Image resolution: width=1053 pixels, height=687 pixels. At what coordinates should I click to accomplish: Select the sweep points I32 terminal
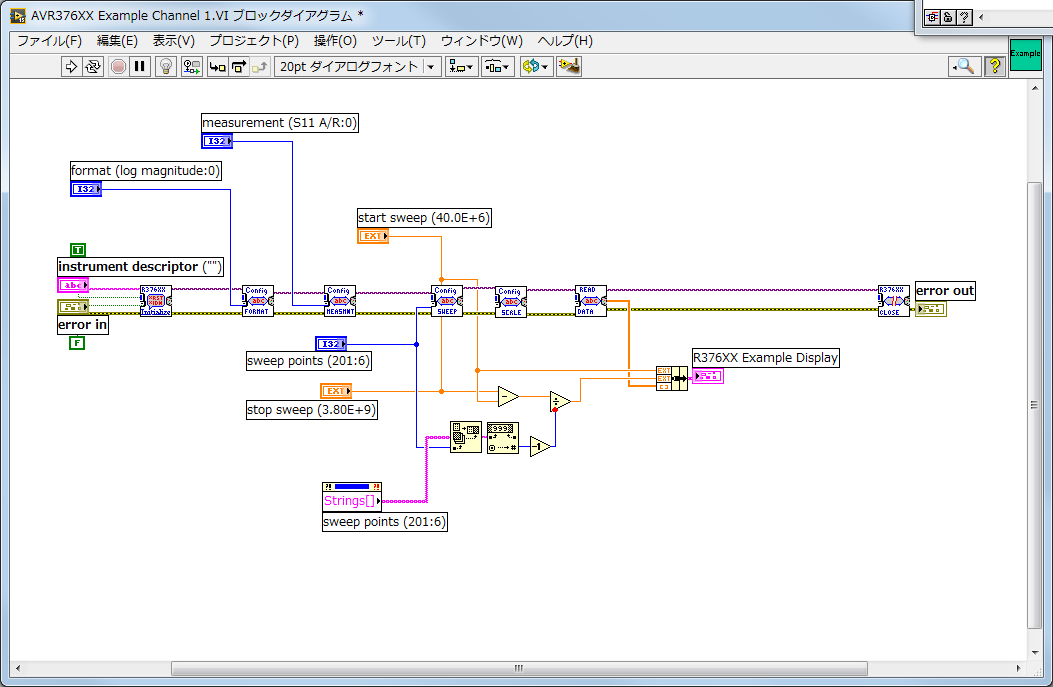pyautogui.click(x=331, y=344)
